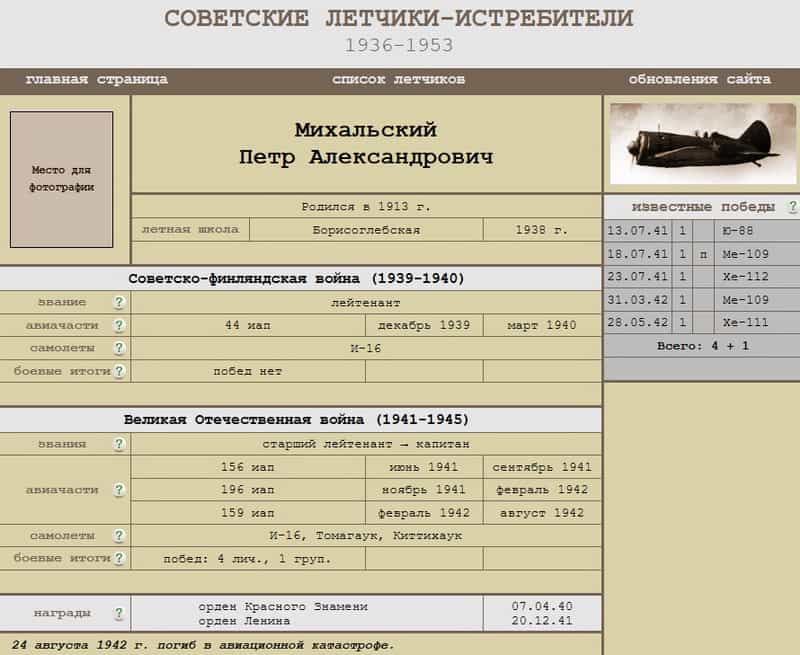Image resolution: width=800 pixels, height=655 pixels.
Task: Click the "СОВЕТСКИЕ ЛЕТЧИКИ-ИСТРЕБИТЕЛИ" site title
Action: click(398, 18)
